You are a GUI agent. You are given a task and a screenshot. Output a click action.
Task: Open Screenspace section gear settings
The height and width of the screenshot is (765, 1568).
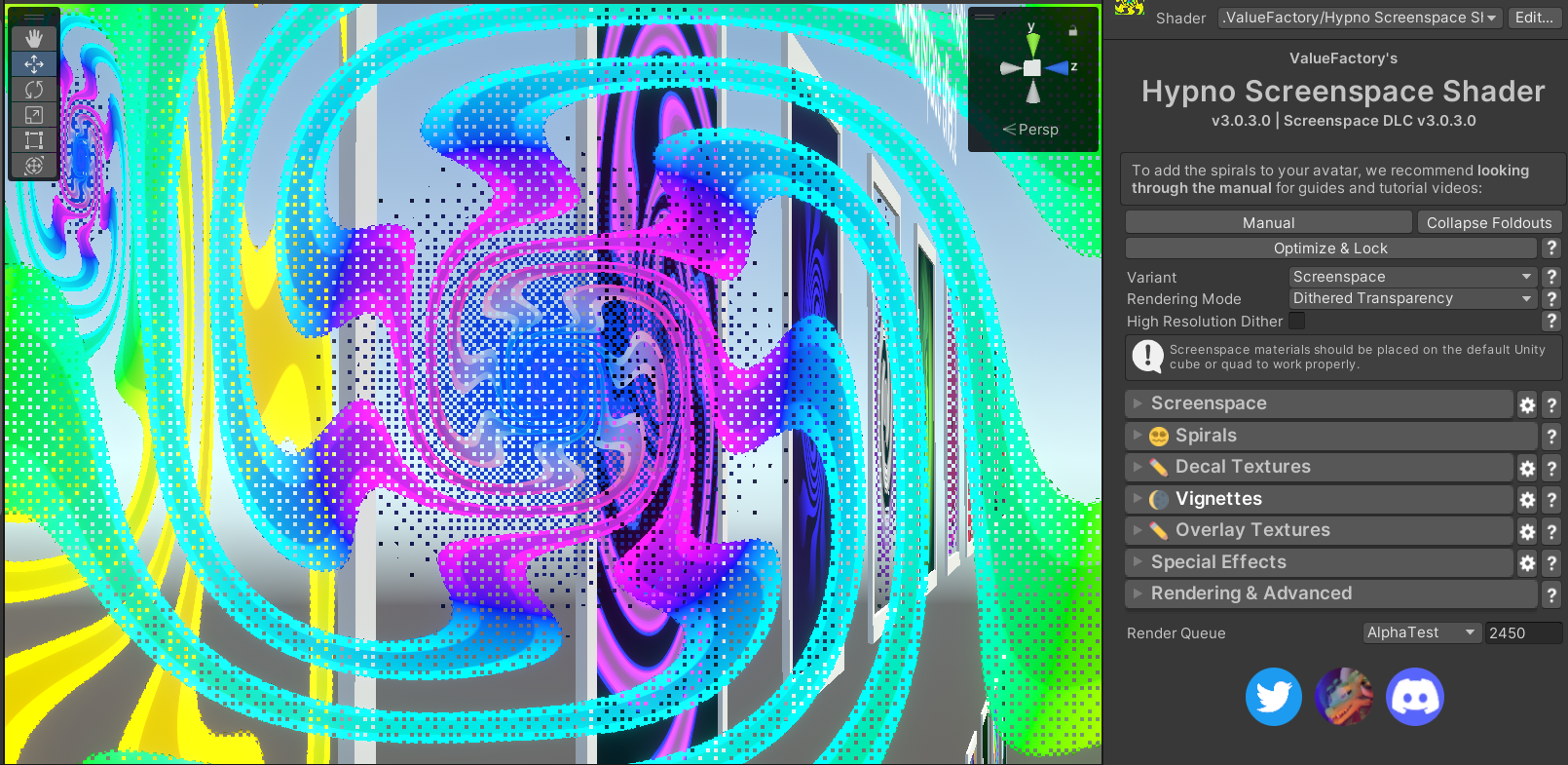[1527, 405]
